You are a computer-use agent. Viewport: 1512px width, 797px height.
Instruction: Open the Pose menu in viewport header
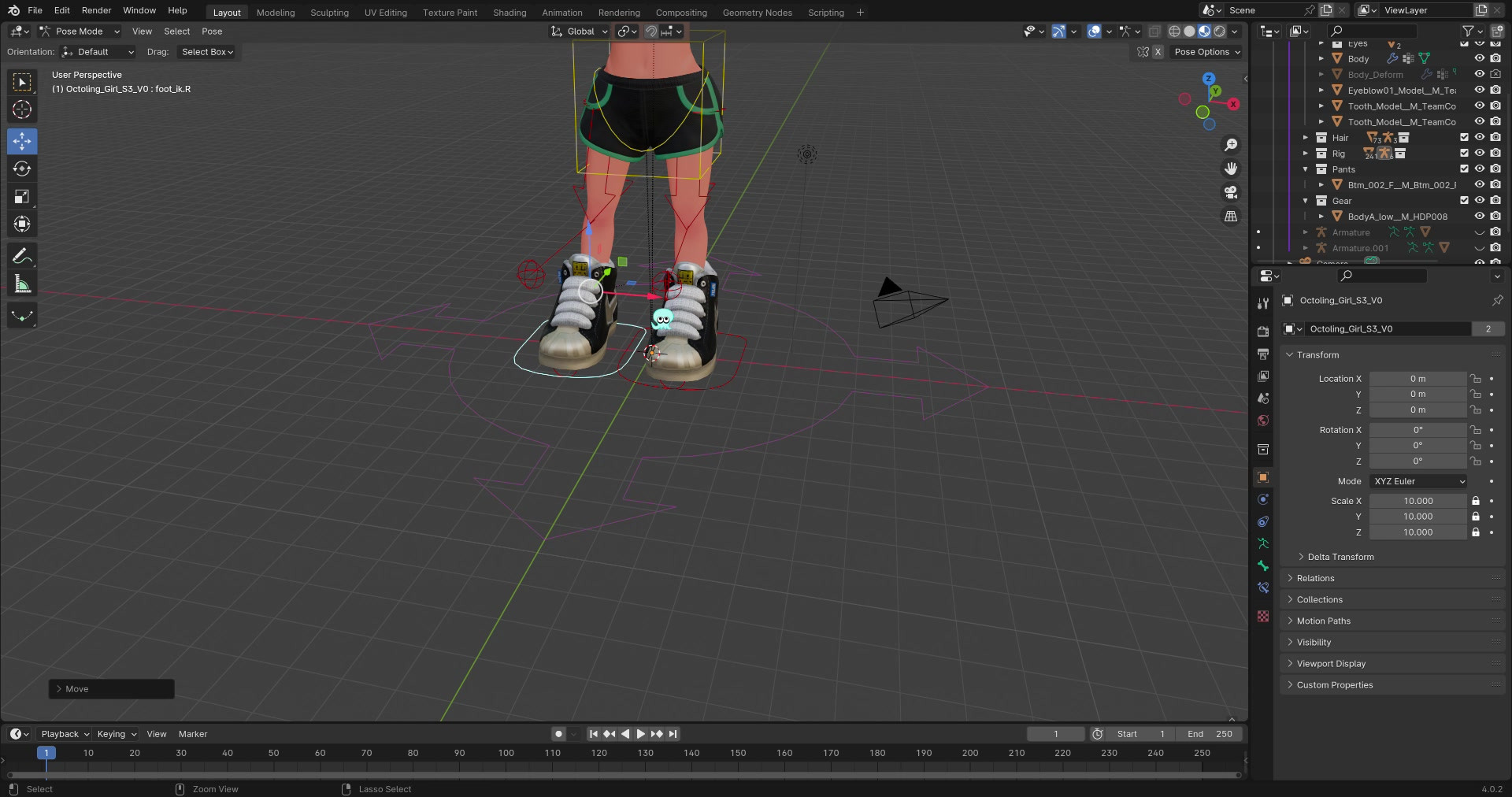[x=212, y=32]
